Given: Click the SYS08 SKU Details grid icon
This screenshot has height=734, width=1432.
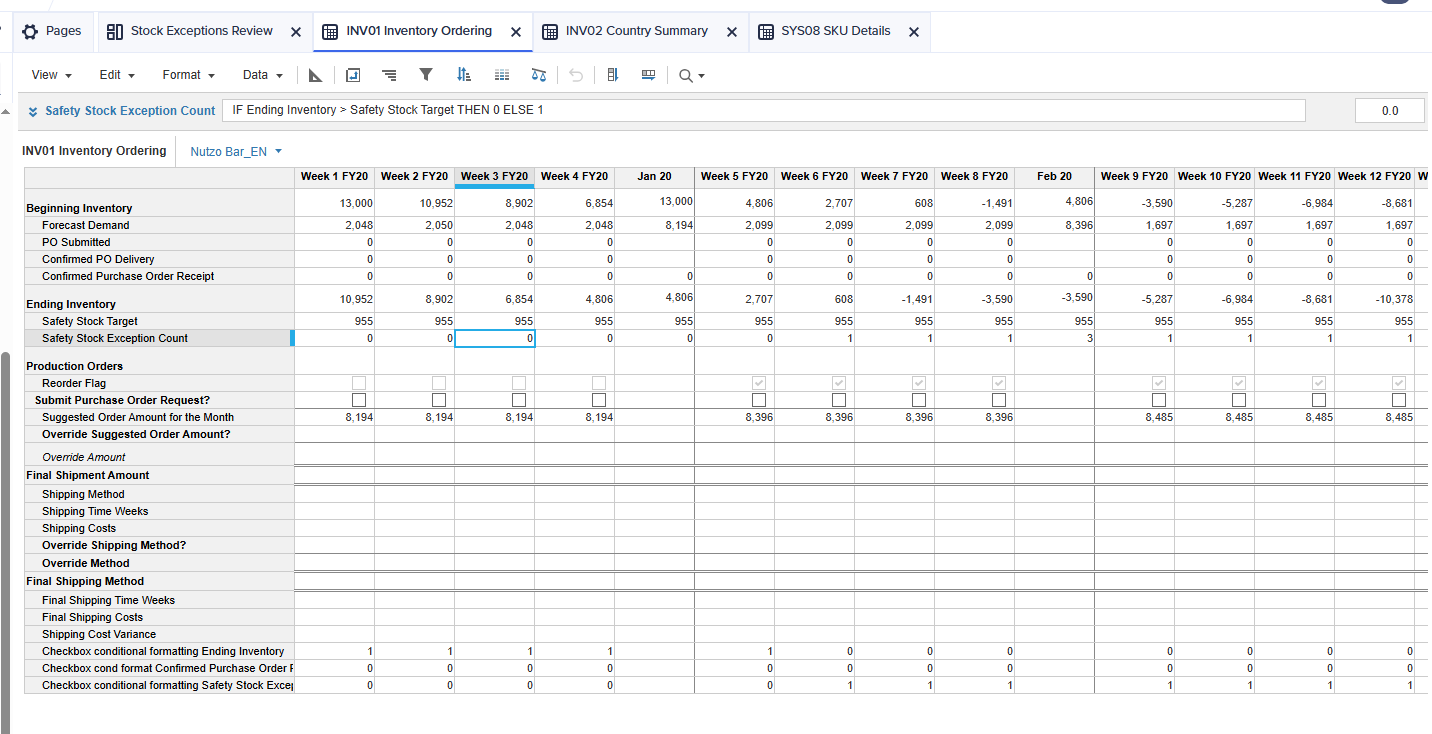Looking at the screenshot, I should coord(765,32).
